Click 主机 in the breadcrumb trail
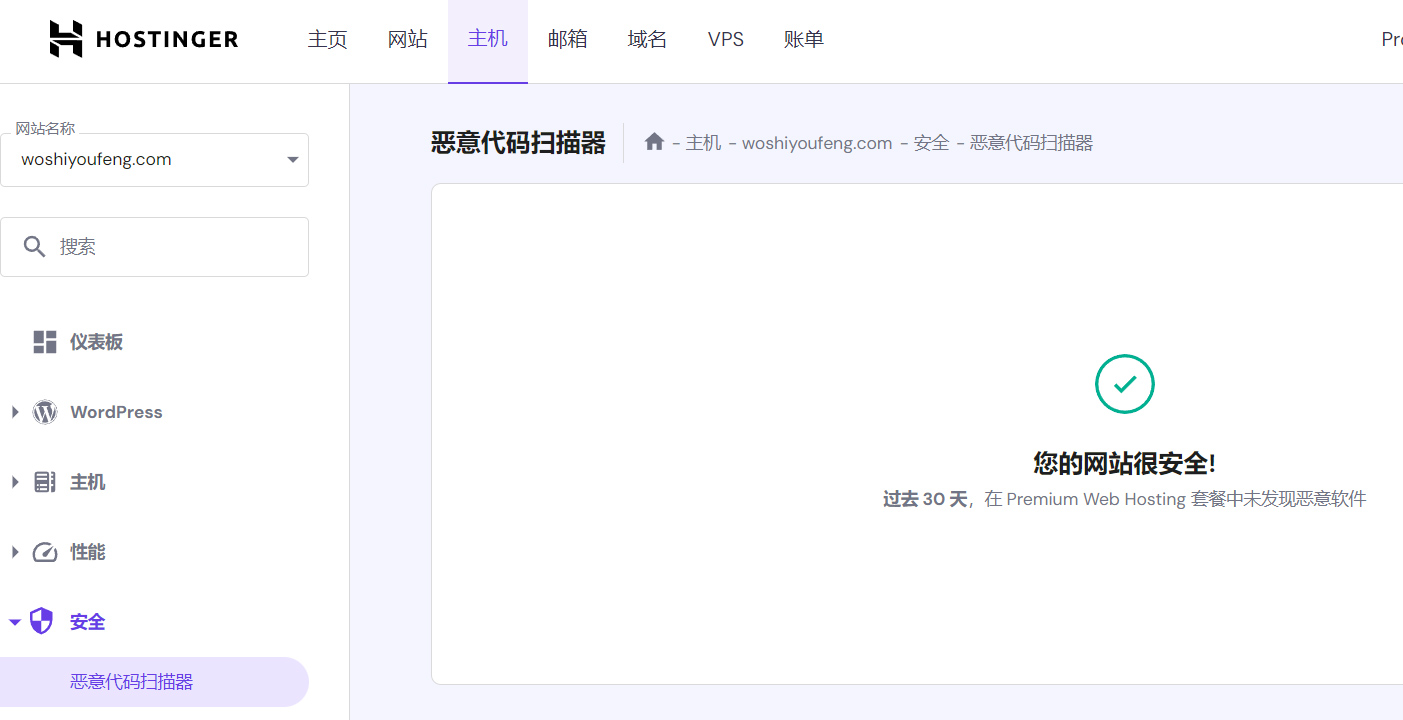Screen dimensions: 1403x720 (703, 142)
